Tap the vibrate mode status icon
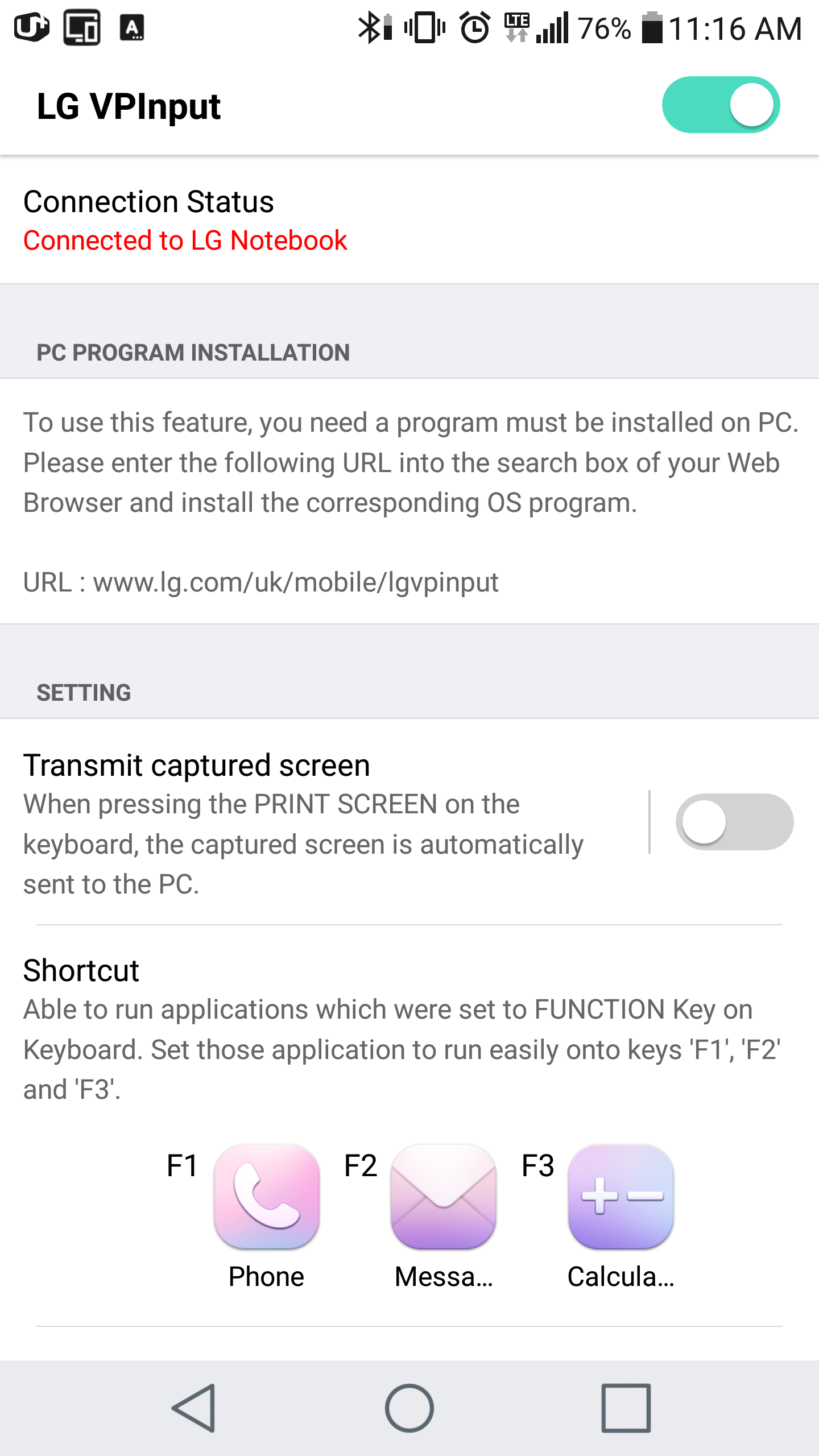The height and width of the screenshot is (1456, 819). coord(425,27)
